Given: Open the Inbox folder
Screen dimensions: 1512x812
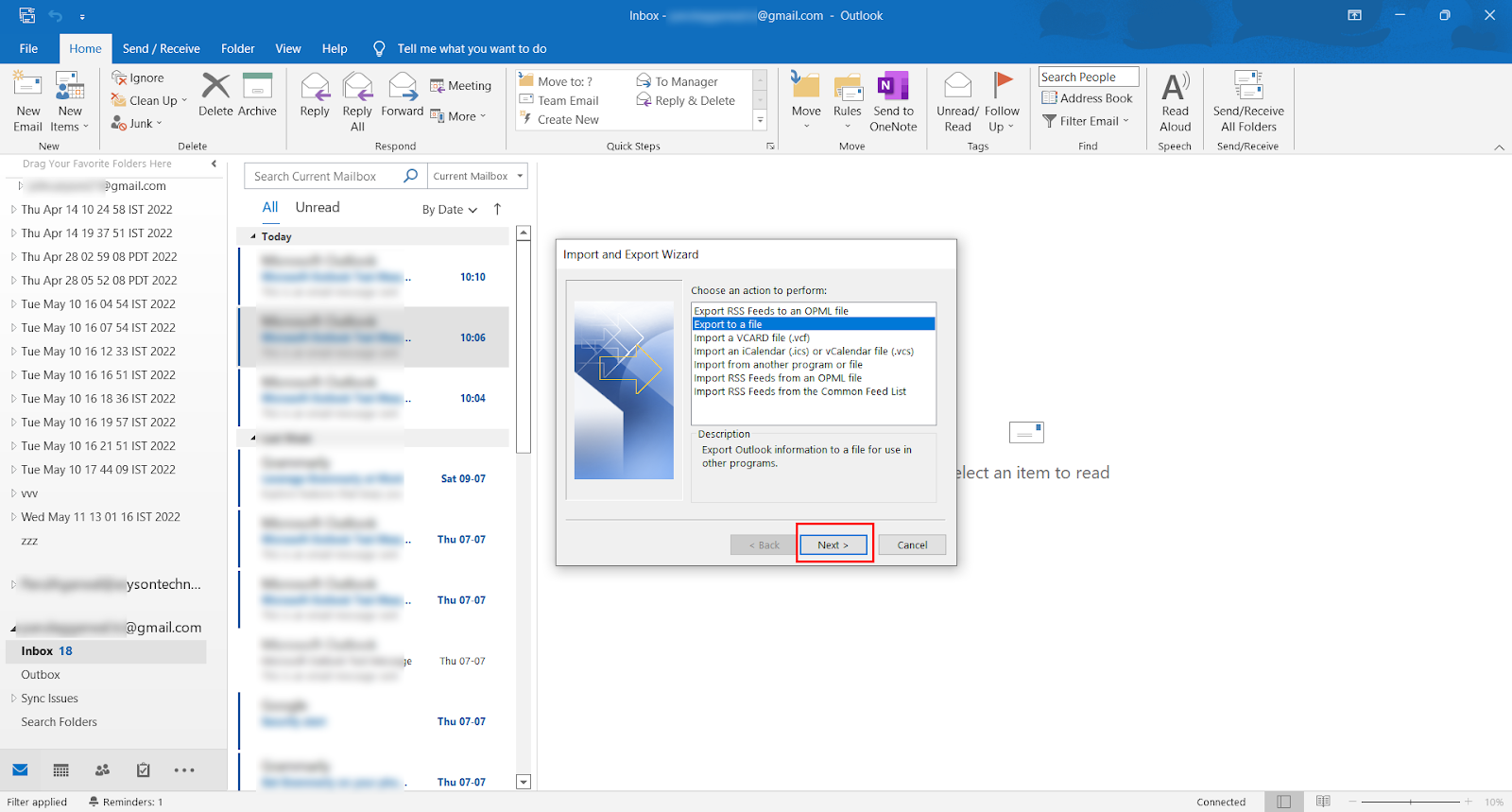Looking at the screenshot, I should 107,651.
